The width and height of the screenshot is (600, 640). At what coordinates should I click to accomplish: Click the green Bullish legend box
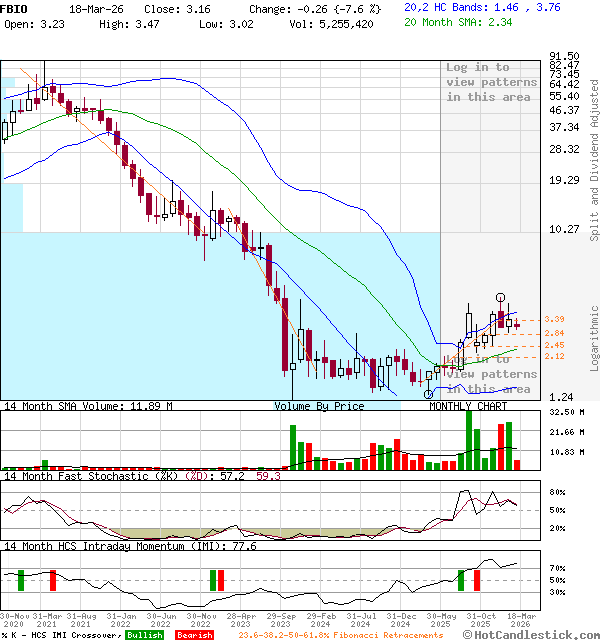pyautogui.click(x=144, y=634)
